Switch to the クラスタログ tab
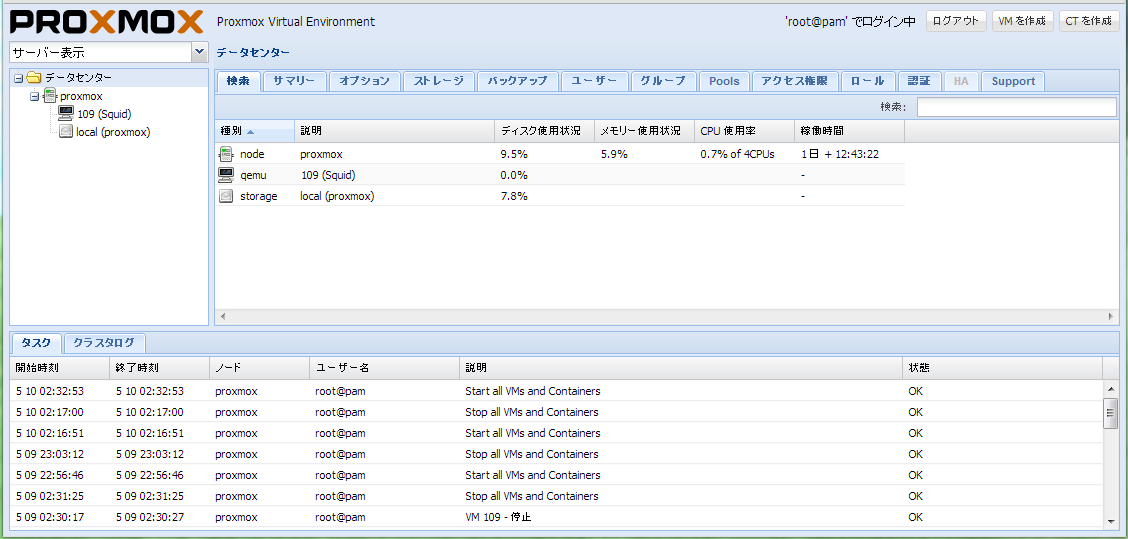Viewport: 1128px width, 539px height. (104, 343)
